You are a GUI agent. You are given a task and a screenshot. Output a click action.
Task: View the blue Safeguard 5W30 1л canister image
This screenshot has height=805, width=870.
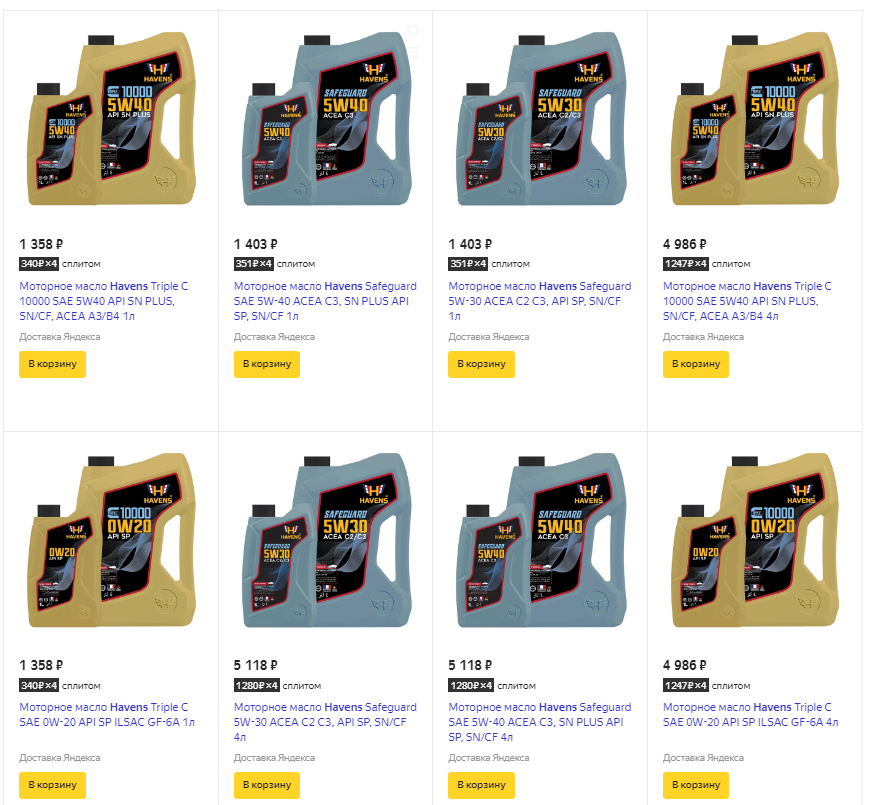pyautogui.click(x=540, y=119)
